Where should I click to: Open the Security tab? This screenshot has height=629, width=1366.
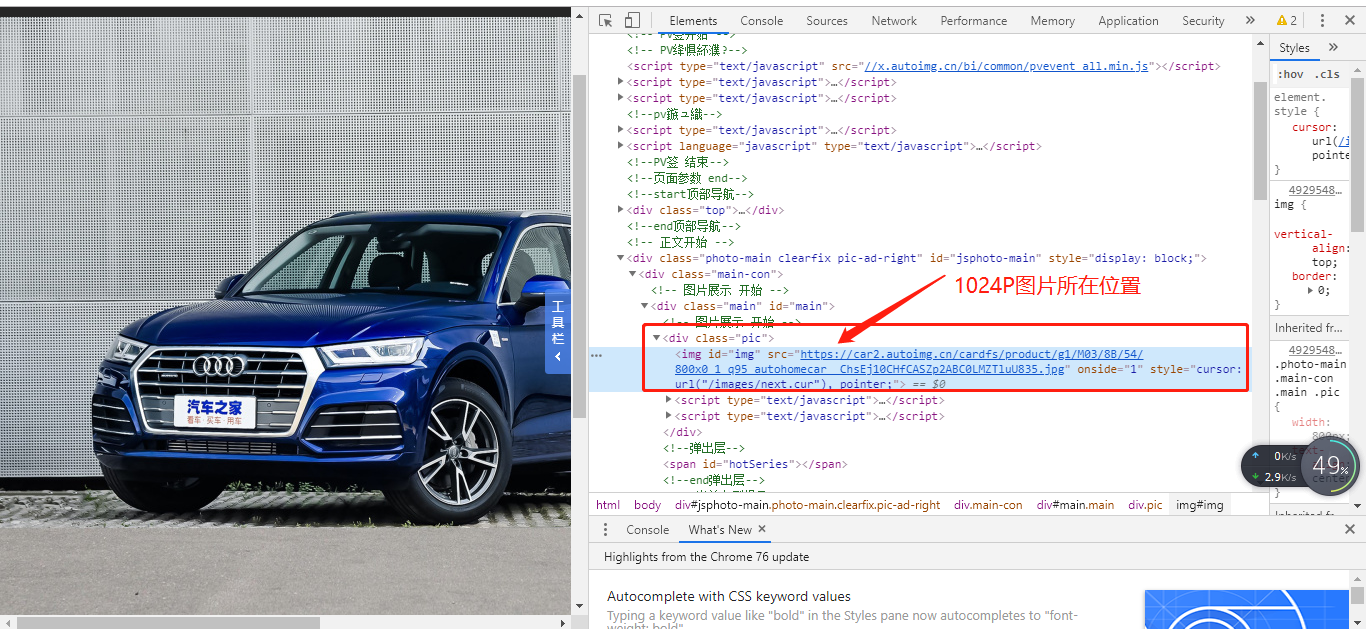click(x=1203, y=20)
